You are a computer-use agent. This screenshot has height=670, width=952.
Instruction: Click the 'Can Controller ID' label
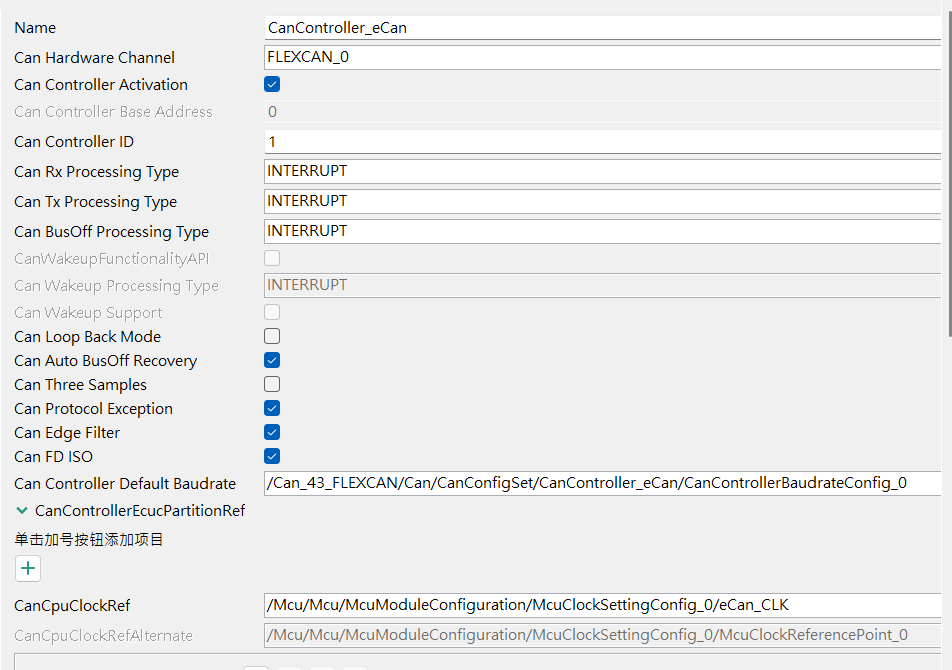pos(74,142)
